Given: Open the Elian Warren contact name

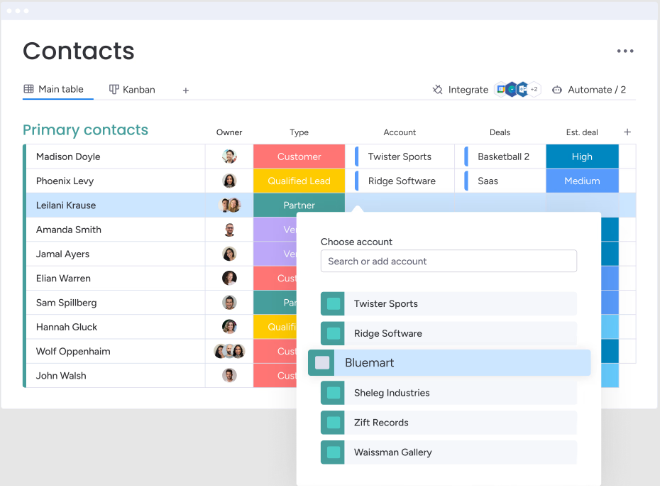Looking at the screenshot, I should pyautogui.click(x=63, y=278).
